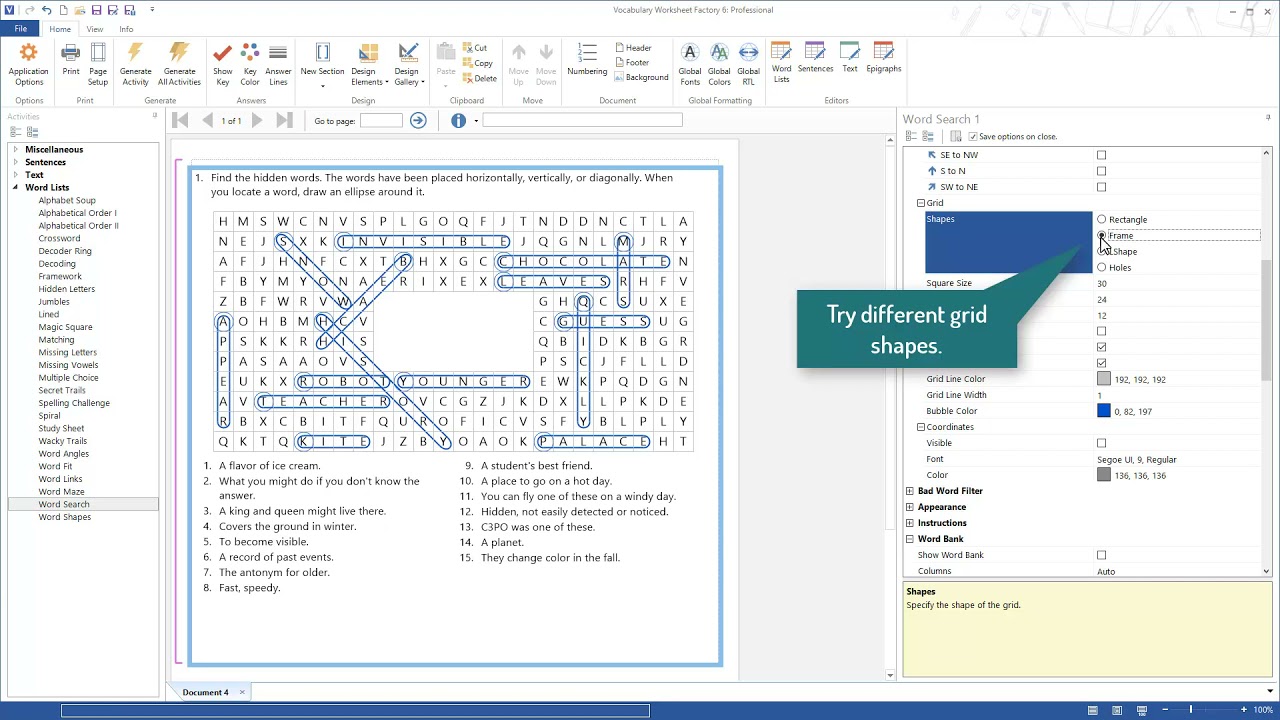The width and height of the screenshot is (1280, 720).
Task: Click the Grid Line Color swatch
Action: pyautogui.click(x=1104, y=379)
